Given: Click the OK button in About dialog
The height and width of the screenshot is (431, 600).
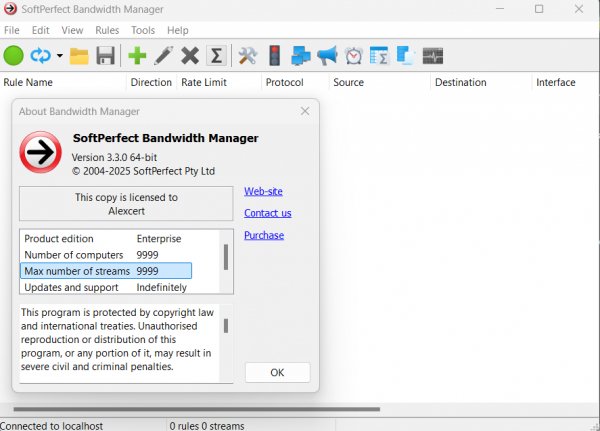Looking at the screenshot, I should [x=277, y=372].
